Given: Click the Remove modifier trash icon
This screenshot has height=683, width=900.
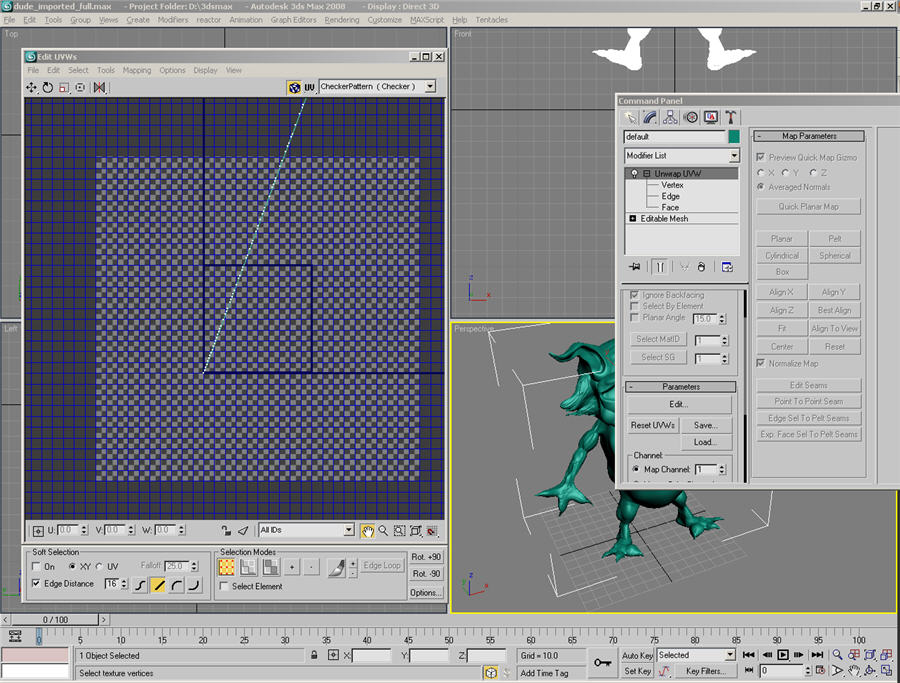Looking at the screenshot, I should [x=701, y=267].
